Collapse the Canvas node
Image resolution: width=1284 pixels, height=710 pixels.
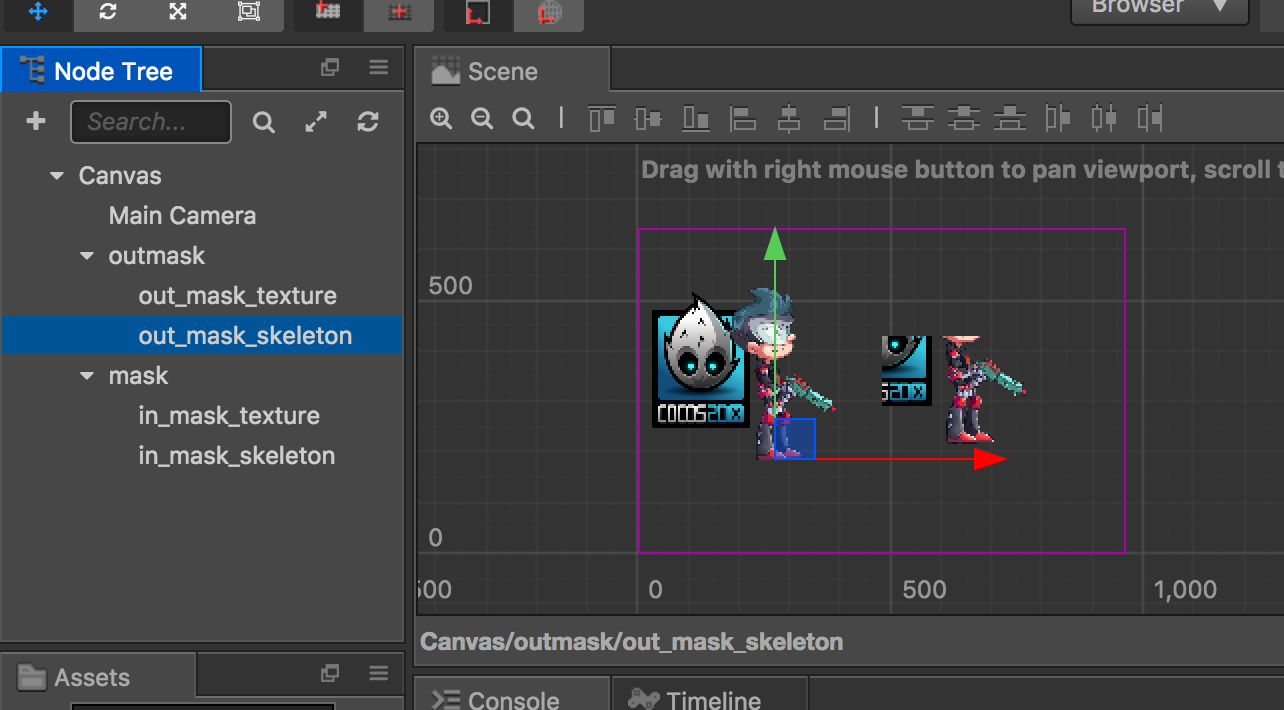coord(57,176)
